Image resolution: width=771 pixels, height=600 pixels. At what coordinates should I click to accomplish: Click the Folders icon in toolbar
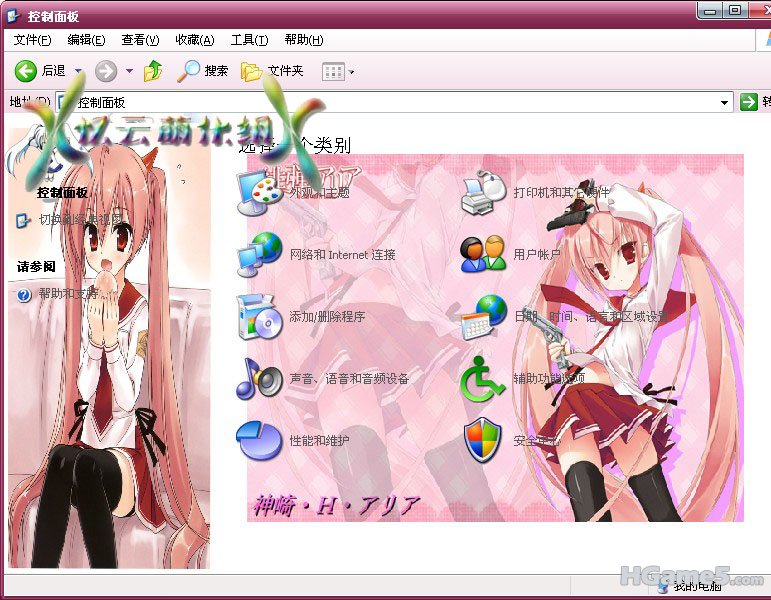coord(251,72)
